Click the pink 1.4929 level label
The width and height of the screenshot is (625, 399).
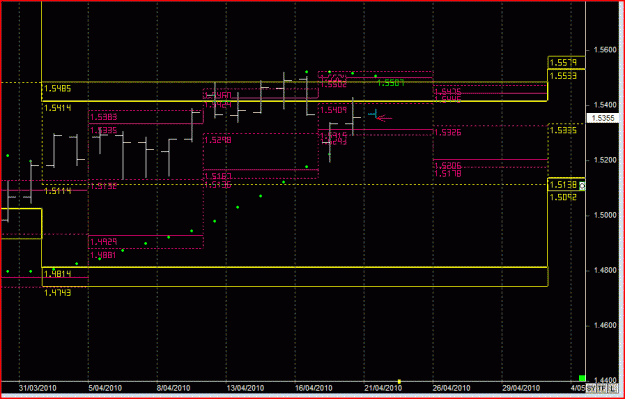point(104,242)
